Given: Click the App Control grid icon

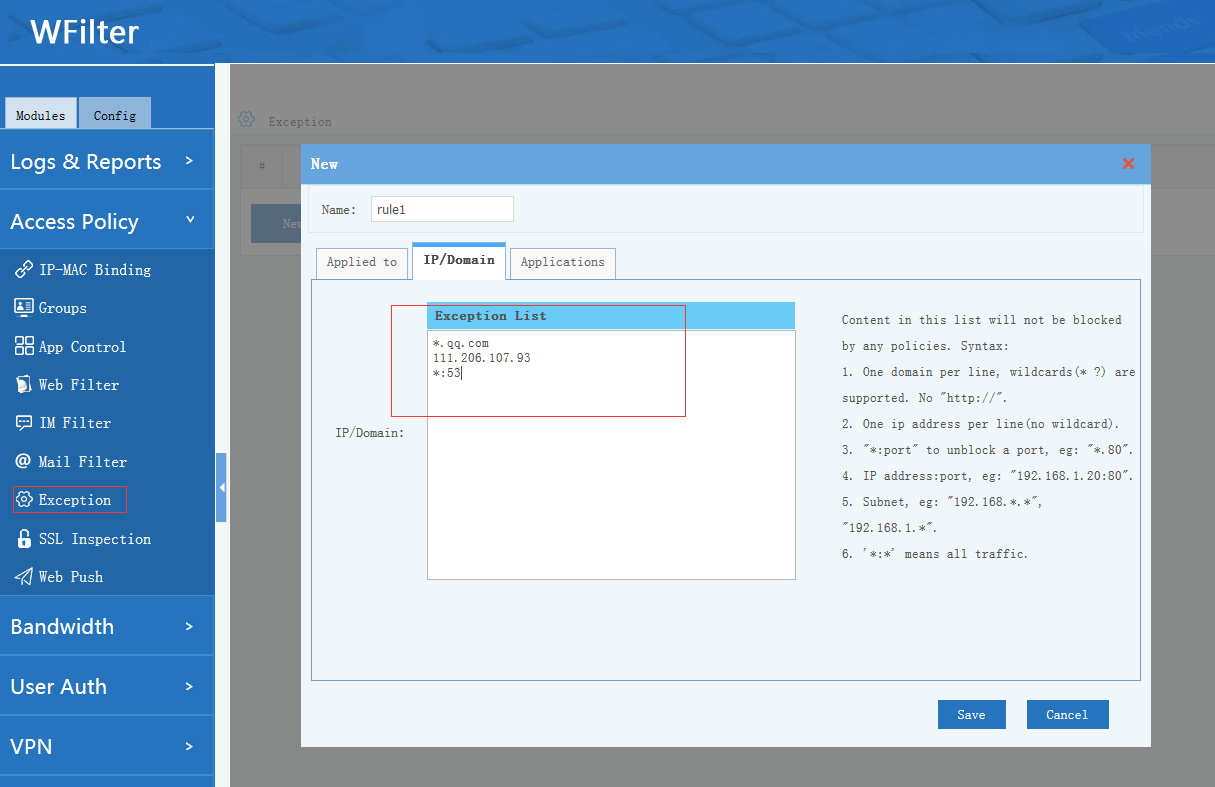Looking at the screenshot, I should pos(24,346).
